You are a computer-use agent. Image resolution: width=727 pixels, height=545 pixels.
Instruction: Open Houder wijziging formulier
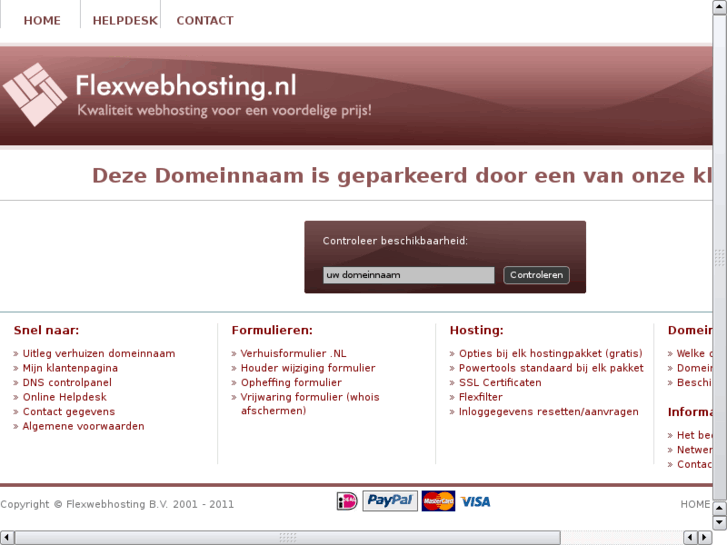tap(308, 368)
